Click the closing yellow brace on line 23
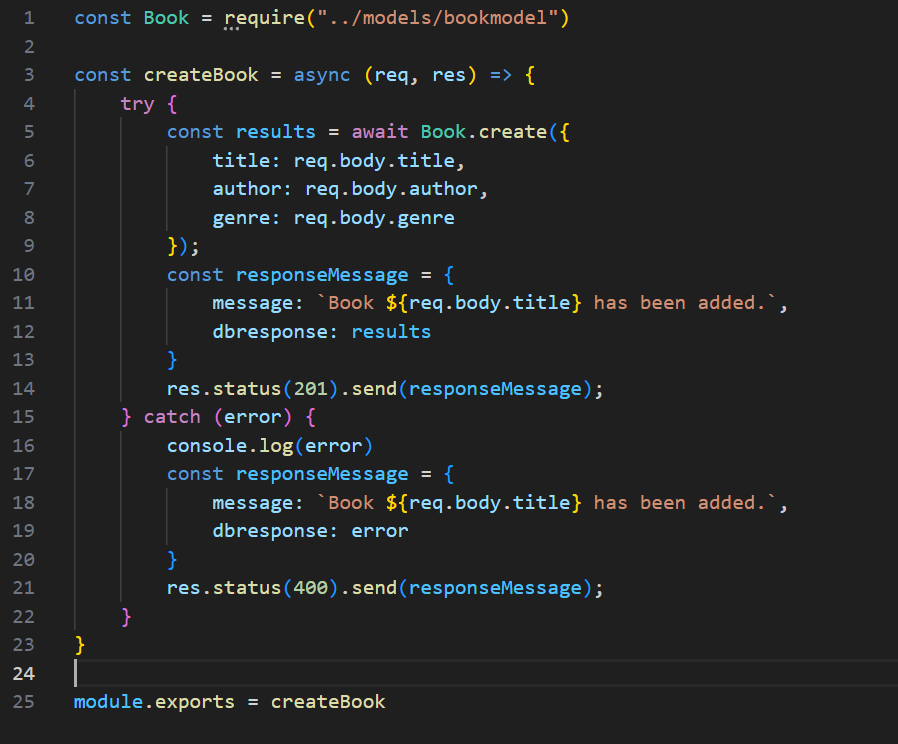This screenshot has width=898, height=744. (x=80, y=645)
